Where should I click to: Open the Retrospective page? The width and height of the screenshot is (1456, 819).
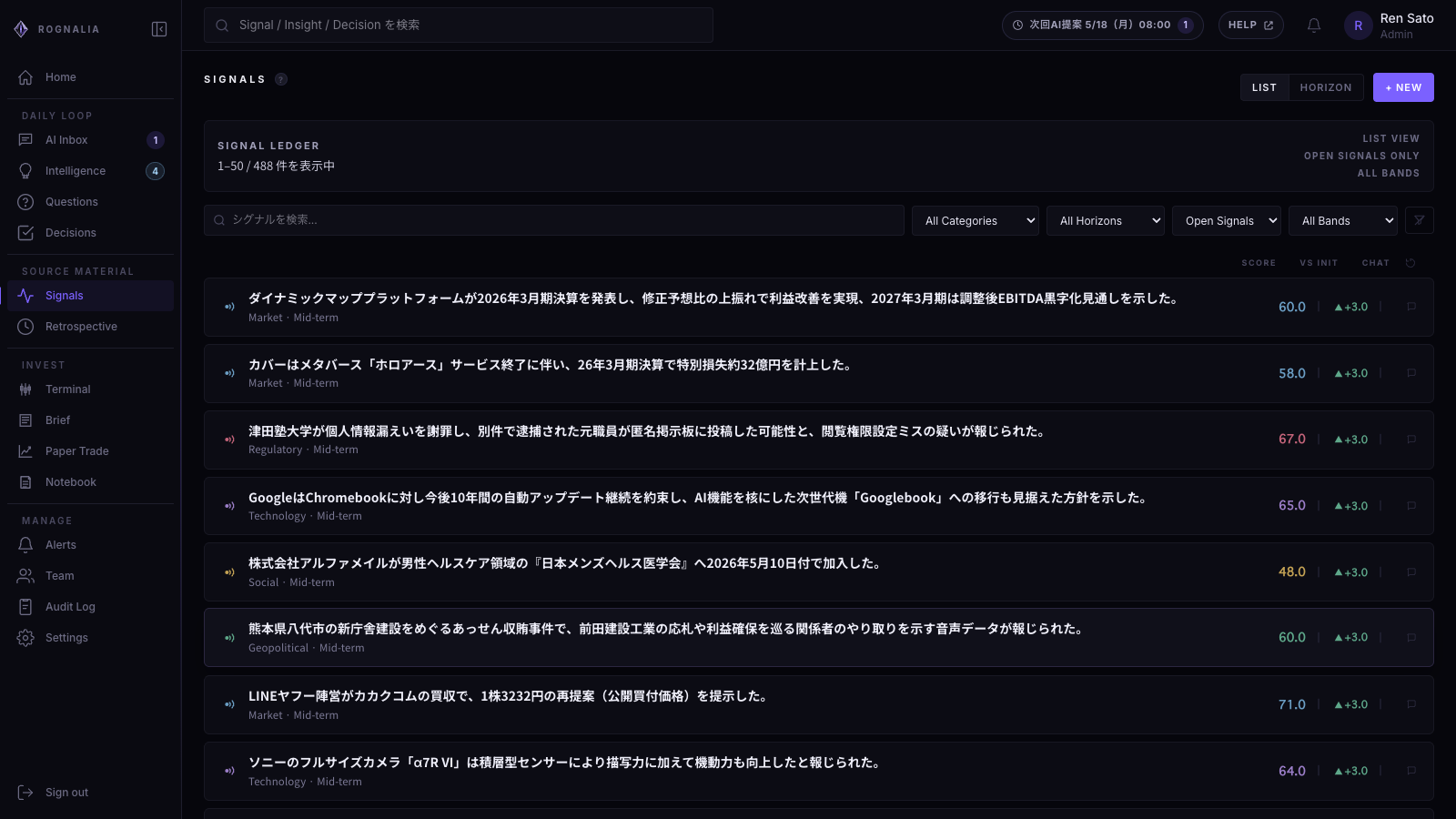(90, 327)
